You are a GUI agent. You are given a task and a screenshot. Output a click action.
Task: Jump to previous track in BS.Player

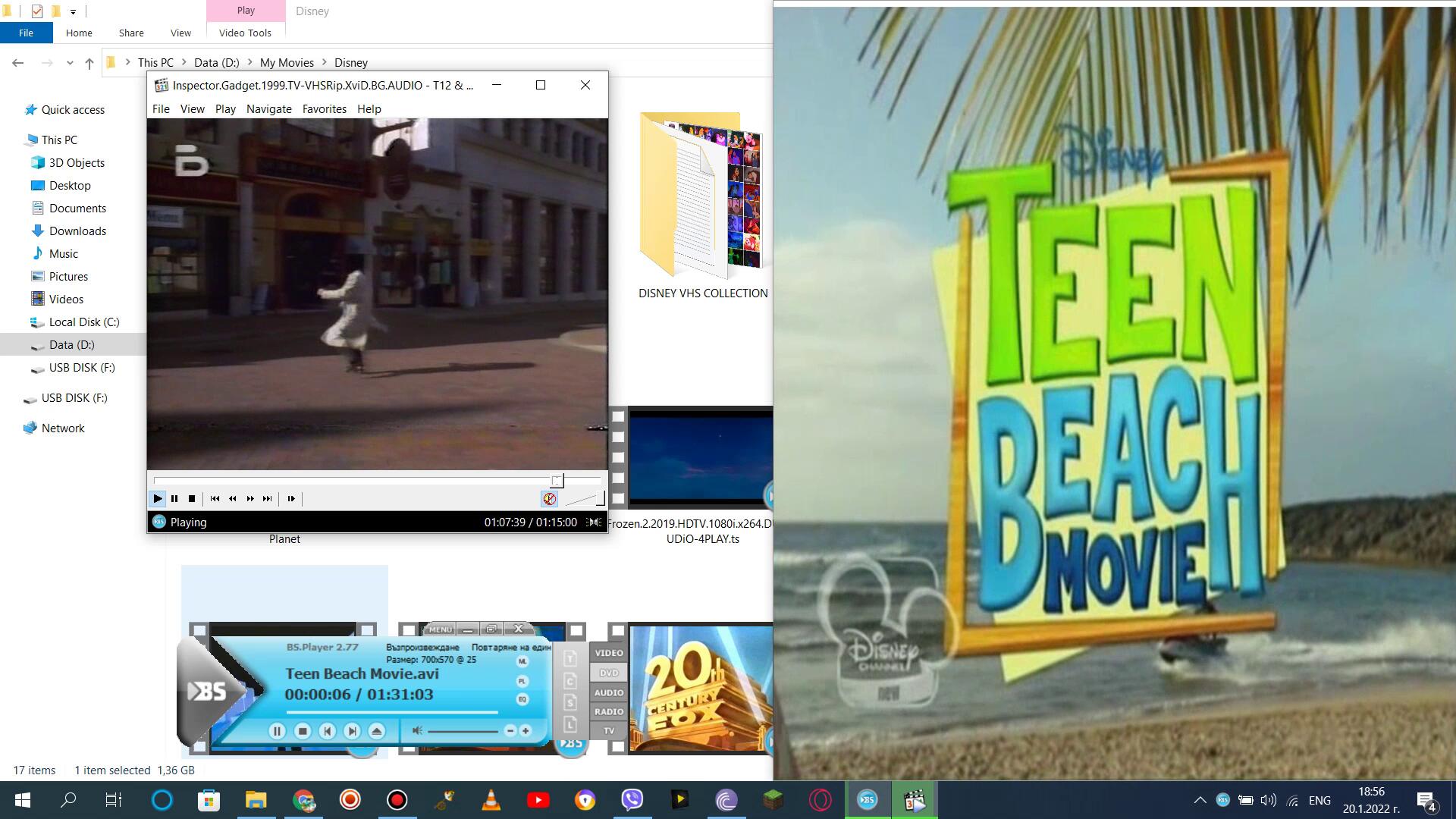pyautogui.click(x=327, y=731)
